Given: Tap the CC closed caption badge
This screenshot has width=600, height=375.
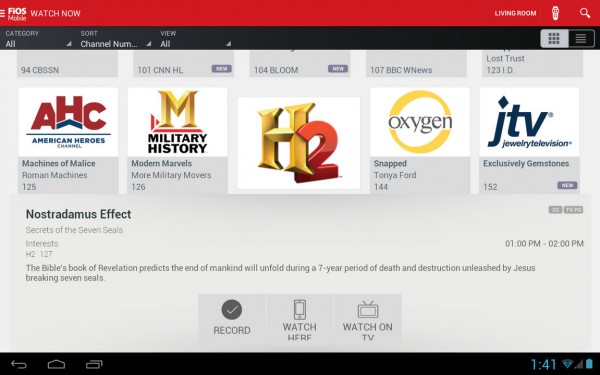Looking at the screenshot, I should coord(555,210).
